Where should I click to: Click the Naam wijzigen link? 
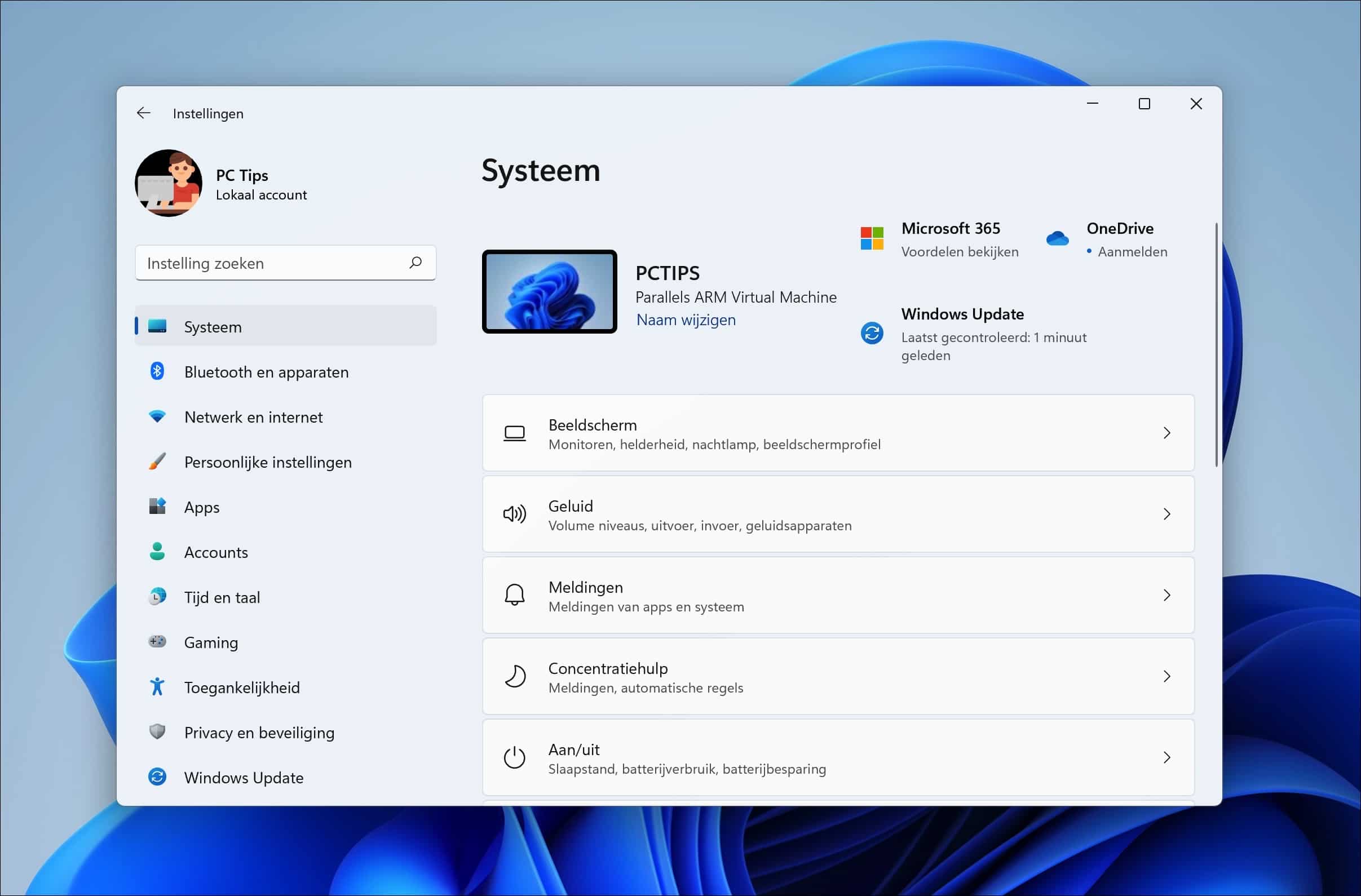tap(685, 320)
